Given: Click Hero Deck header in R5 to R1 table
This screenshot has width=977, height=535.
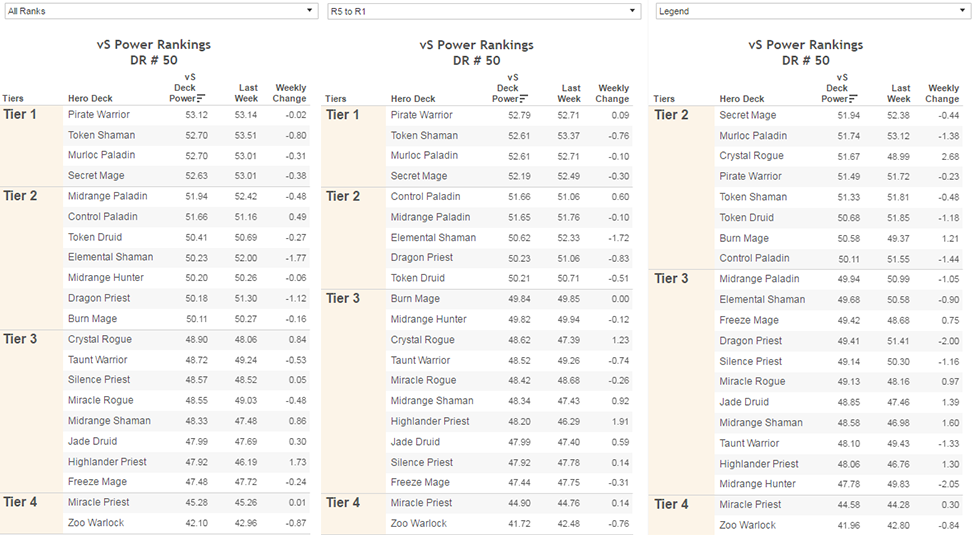Looking at the screenshot, I should (413, 98).
